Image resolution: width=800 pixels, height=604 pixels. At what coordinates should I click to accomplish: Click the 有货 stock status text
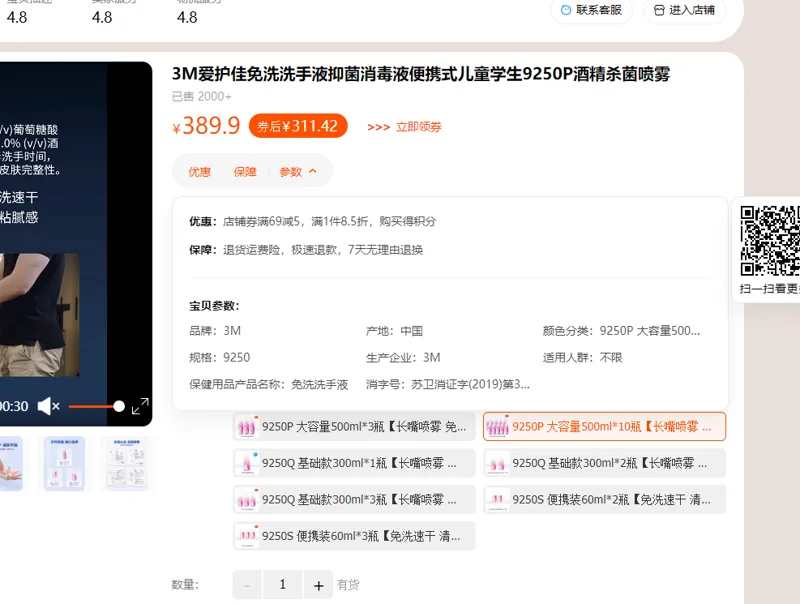348,585
